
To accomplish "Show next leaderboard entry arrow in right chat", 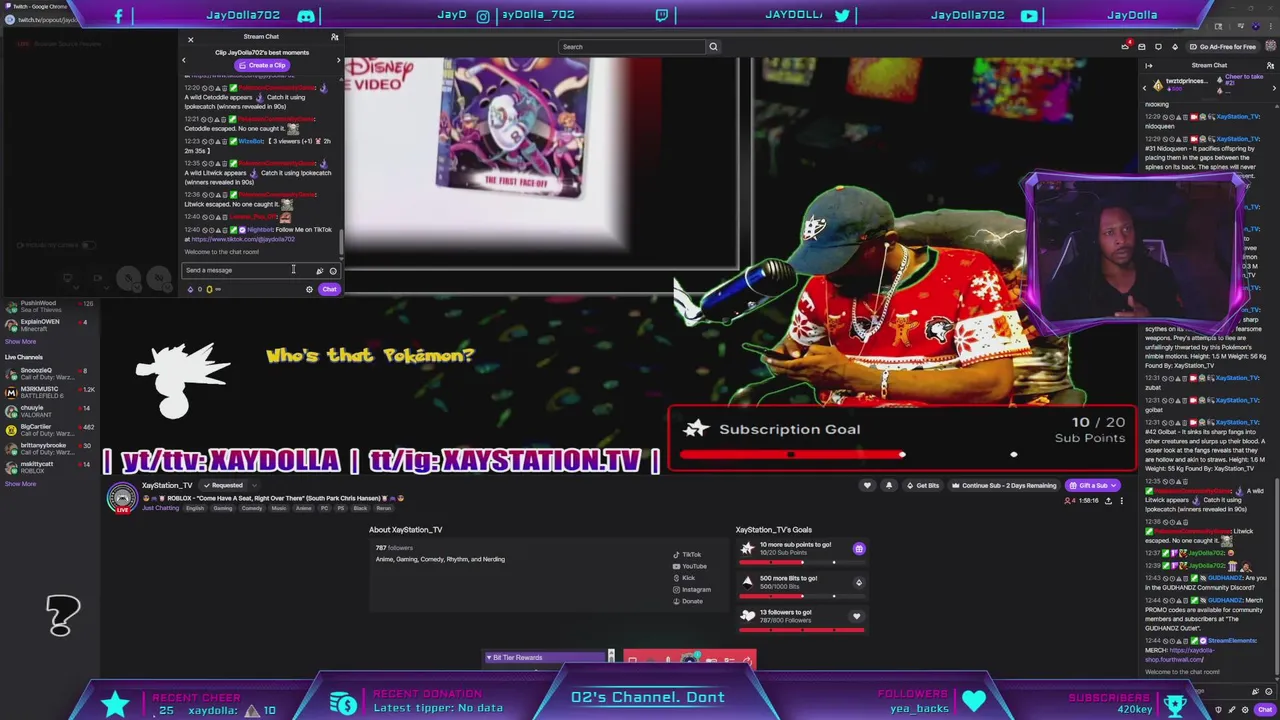I will pos(1274,88).
